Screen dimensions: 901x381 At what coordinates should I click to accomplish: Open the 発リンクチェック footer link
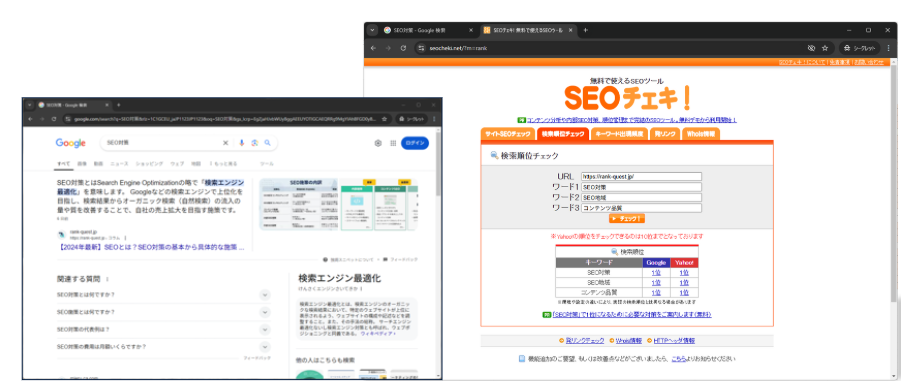coord(584,340)
